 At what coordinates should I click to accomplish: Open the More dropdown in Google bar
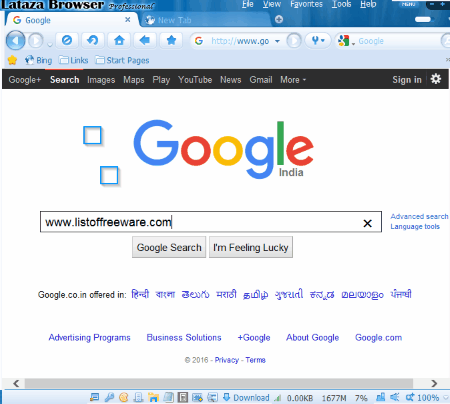(x=293, y=80)
